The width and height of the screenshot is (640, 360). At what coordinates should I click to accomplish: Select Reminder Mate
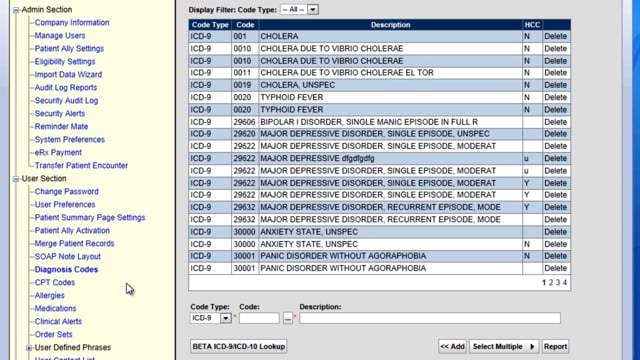pyautogui.click(x=61, y=127)
